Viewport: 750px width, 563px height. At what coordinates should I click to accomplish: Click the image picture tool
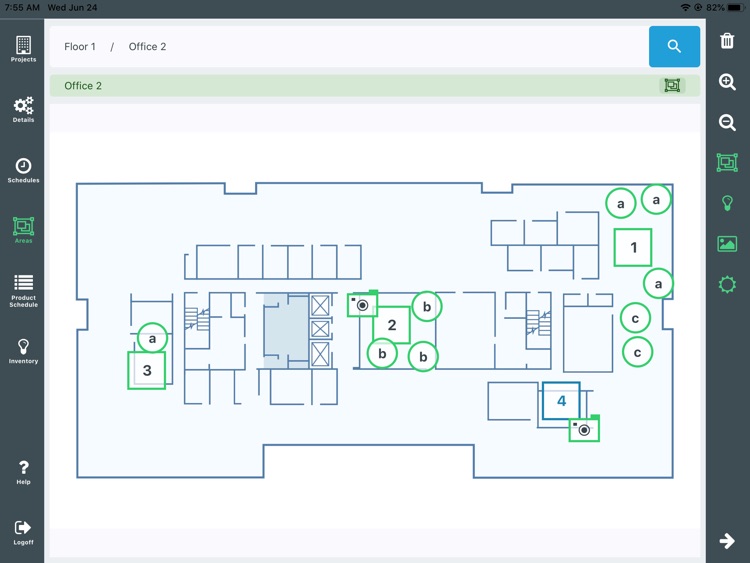(x=727, y=244)
